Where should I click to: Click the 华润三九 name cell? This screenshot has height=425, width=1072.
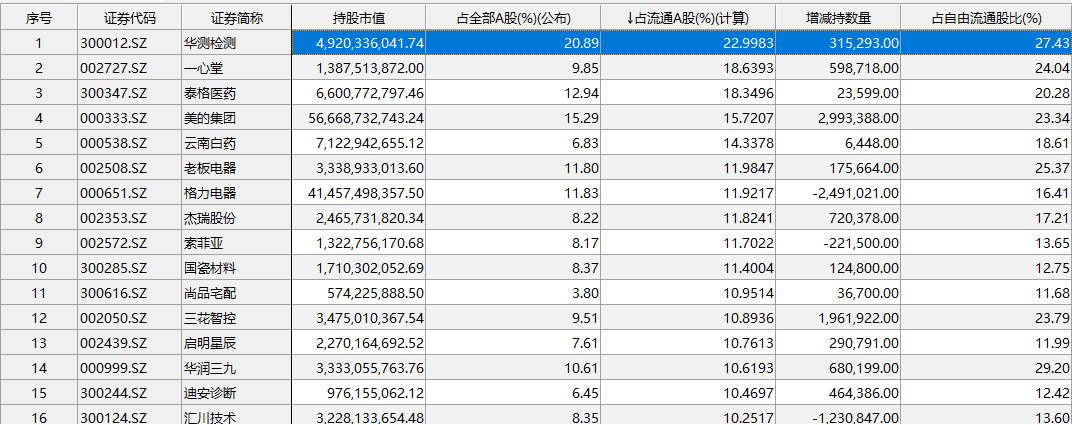pos(237,368)
